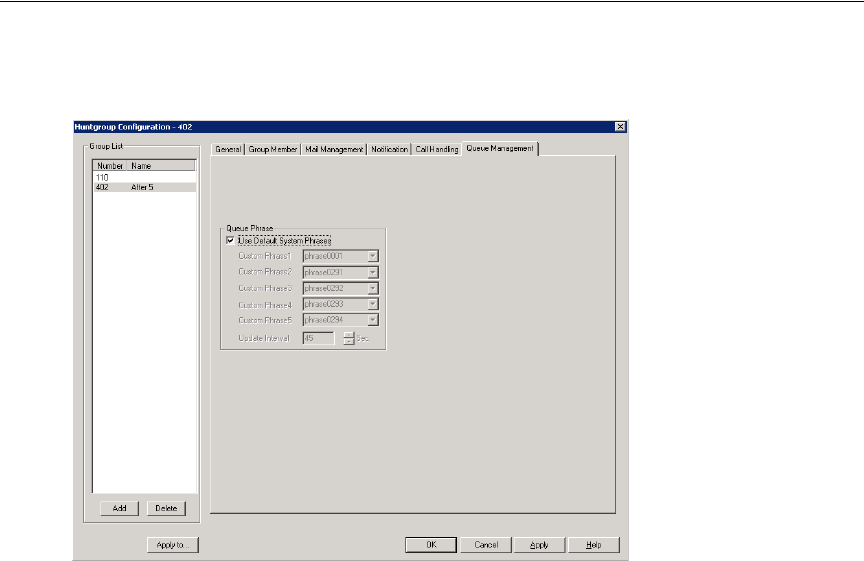Open the Custom Phrase1 dropdown
The width and height of the screenshot is (864, 561).
(372, 256)
